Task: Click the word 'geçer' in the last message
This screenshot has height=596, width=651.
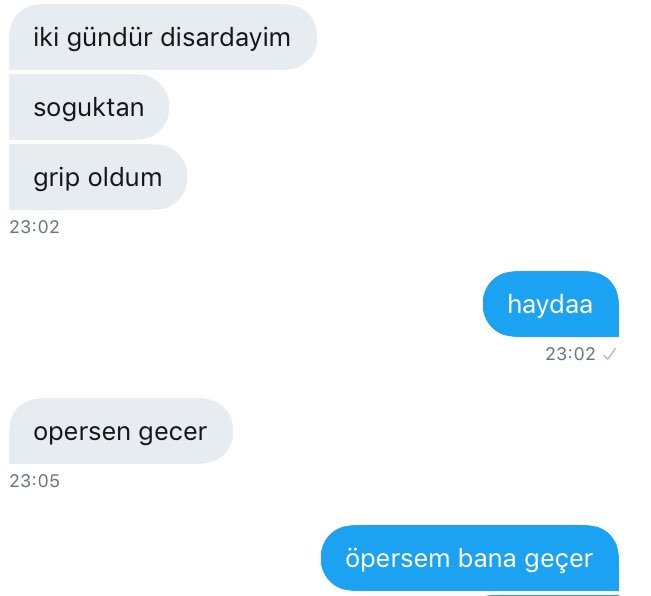Action: (x=558, y=560)
